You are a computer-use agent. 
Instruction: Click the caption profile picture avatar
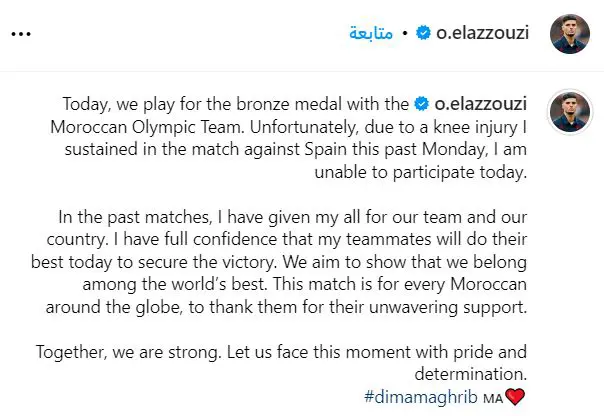570,112
